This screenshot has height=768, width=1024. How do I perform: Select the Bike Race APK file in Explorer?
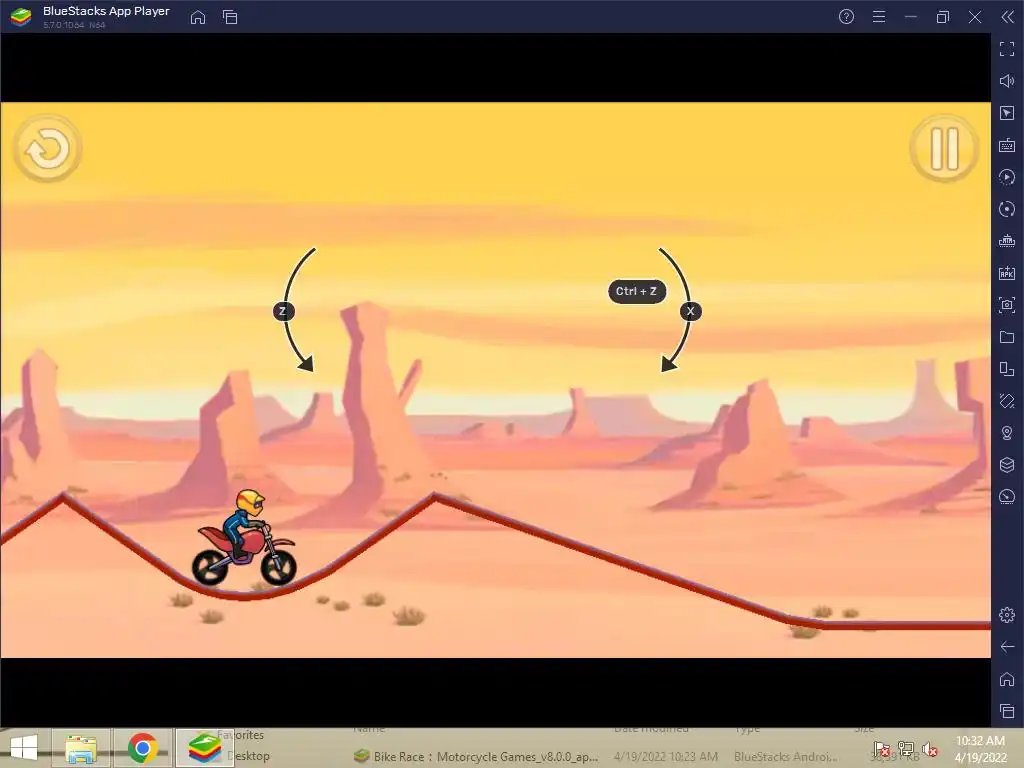coord(477,756)
